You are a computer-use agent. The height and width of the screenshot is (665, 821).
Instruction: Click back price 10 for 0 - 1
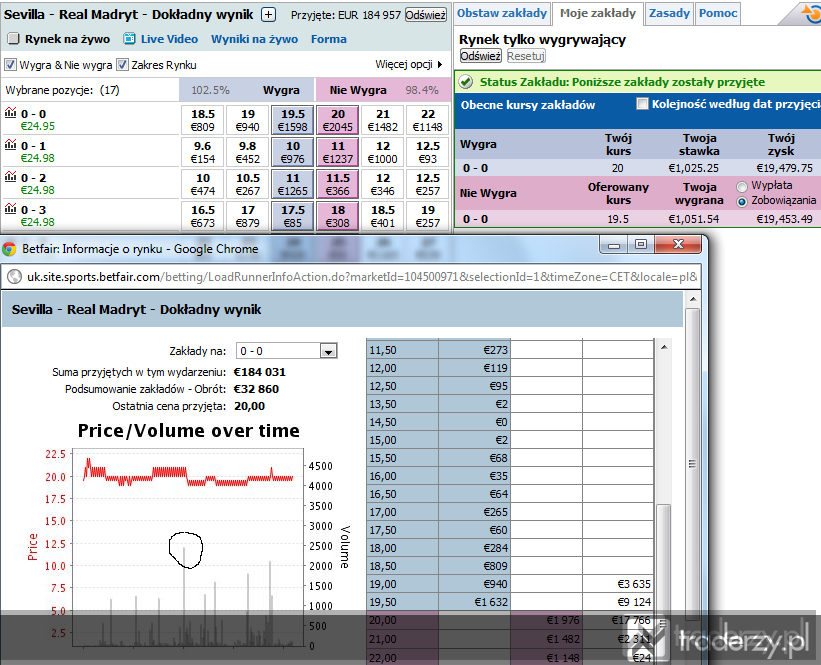[293, 152]
